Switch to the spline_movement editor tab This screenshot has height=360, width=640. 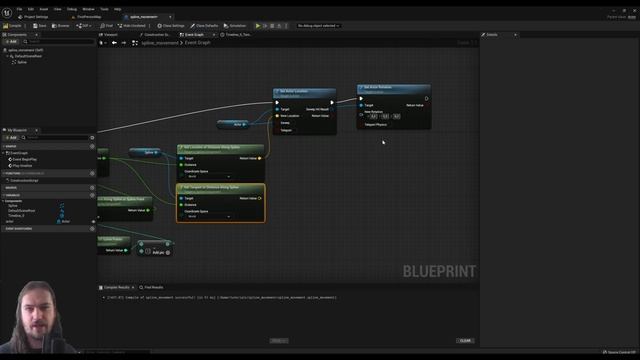click(144, 17)
